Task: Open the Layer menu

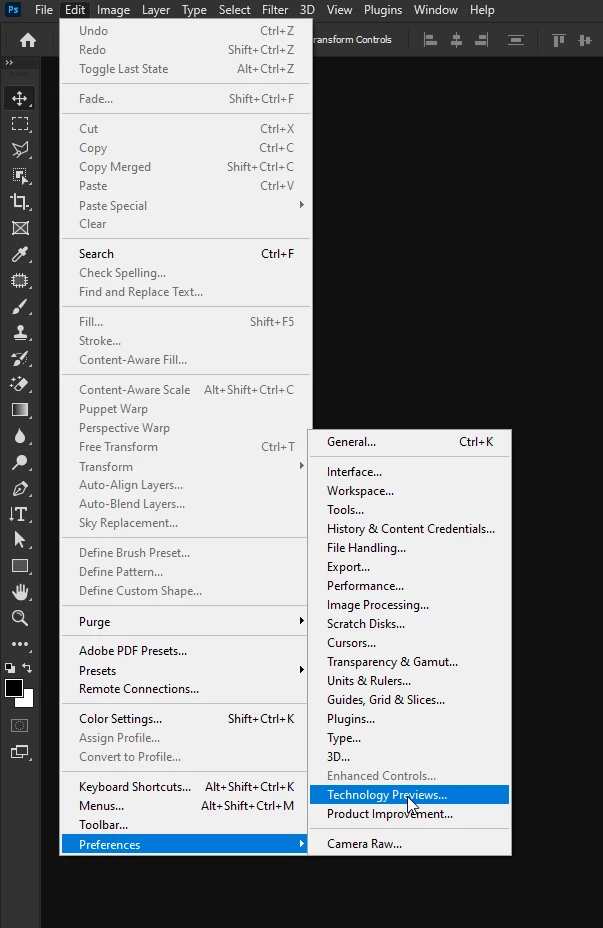Action: 156,10
